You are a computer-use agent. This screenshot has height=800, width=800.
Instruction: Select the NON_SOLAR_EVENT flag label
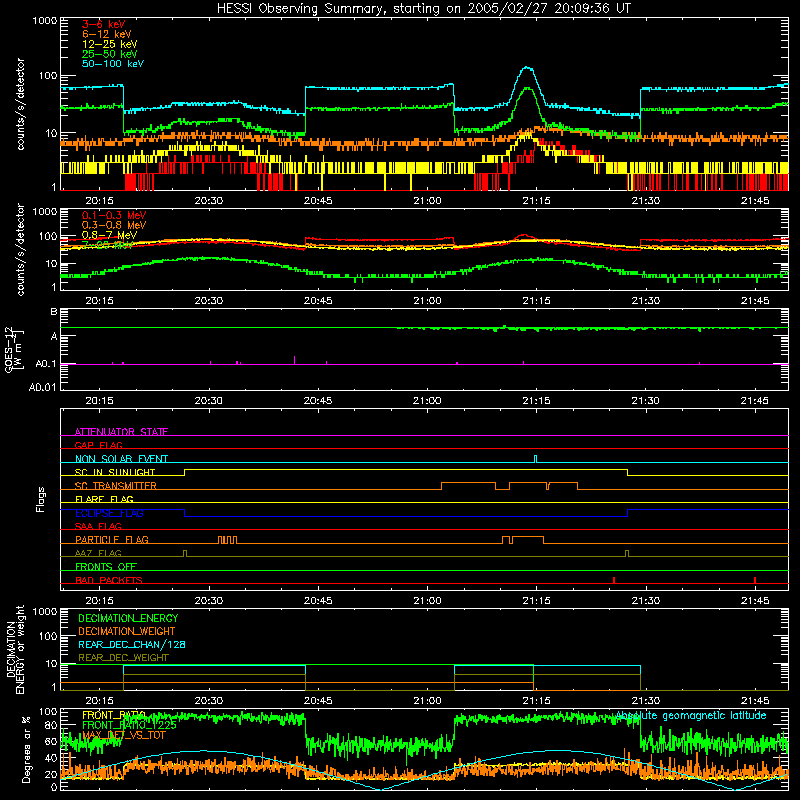click(121, 459)
